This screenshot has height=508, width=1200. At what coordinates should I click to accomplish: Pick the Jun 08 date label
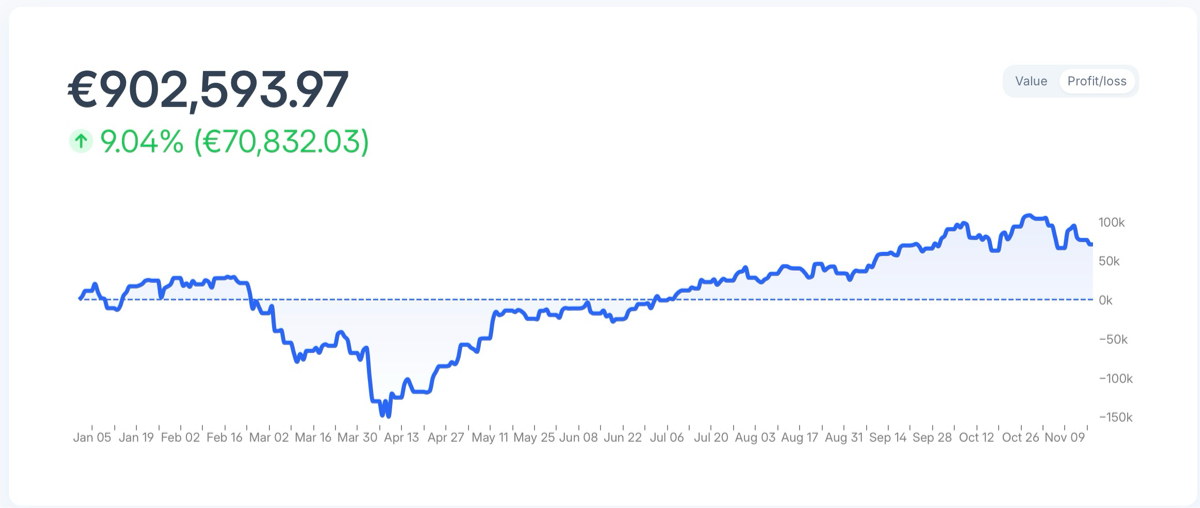tap(578, 437)
